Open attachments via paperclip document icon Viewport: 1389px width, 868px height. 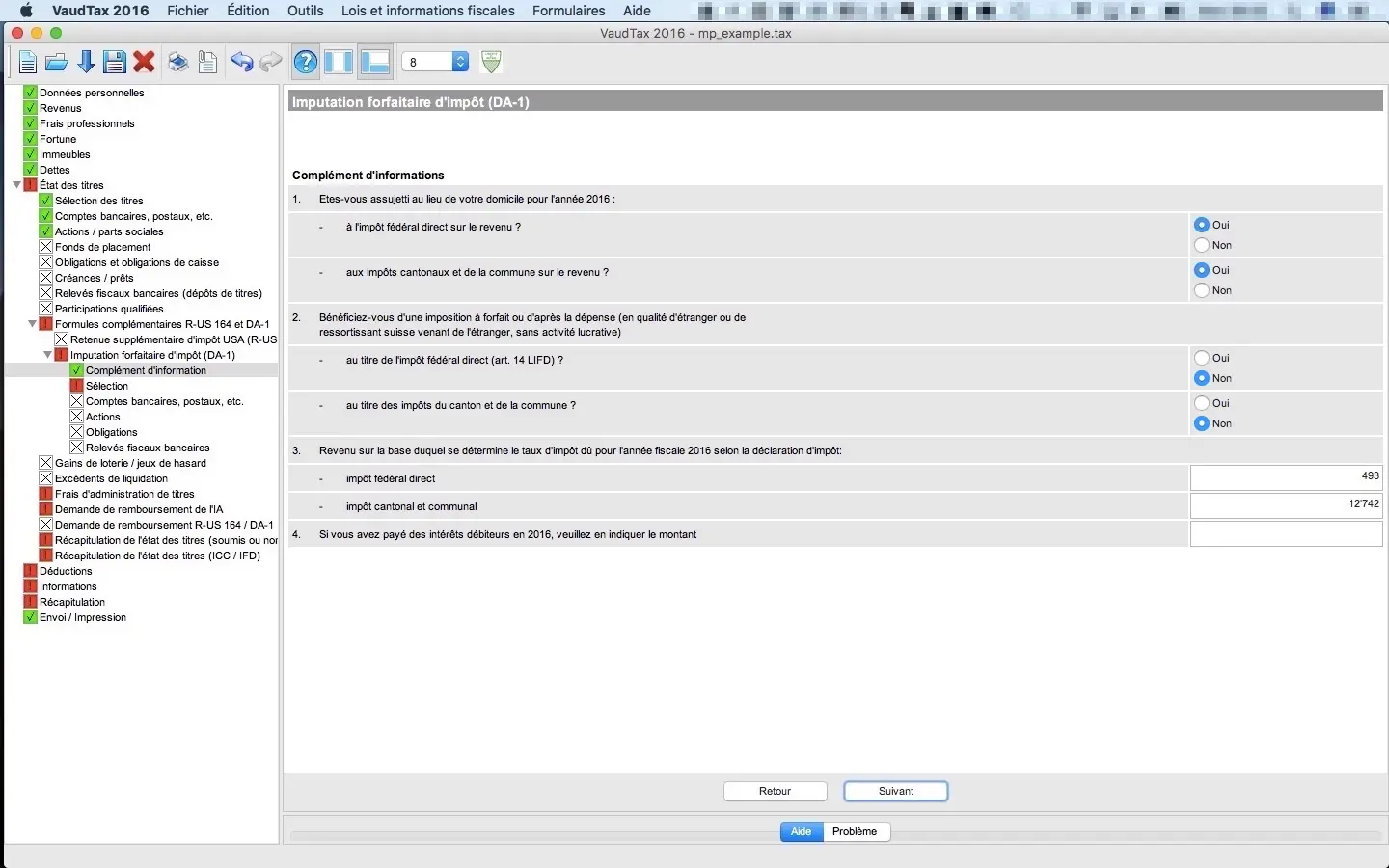point(207,63)
